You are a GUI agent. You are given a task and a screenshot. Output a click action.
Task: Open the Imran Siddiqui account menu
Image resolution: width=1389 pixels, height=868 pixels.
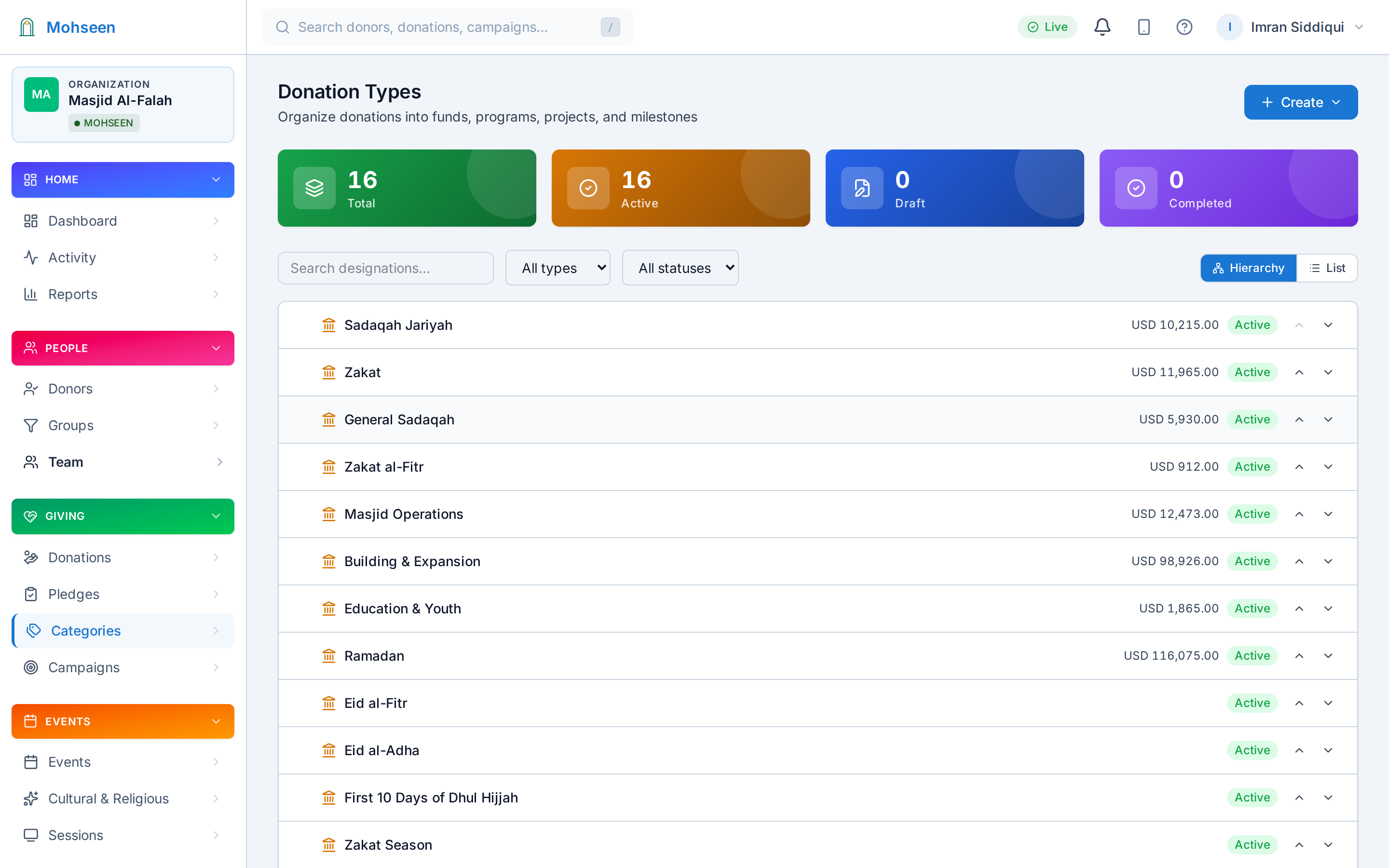click(x=1290, y=27)
